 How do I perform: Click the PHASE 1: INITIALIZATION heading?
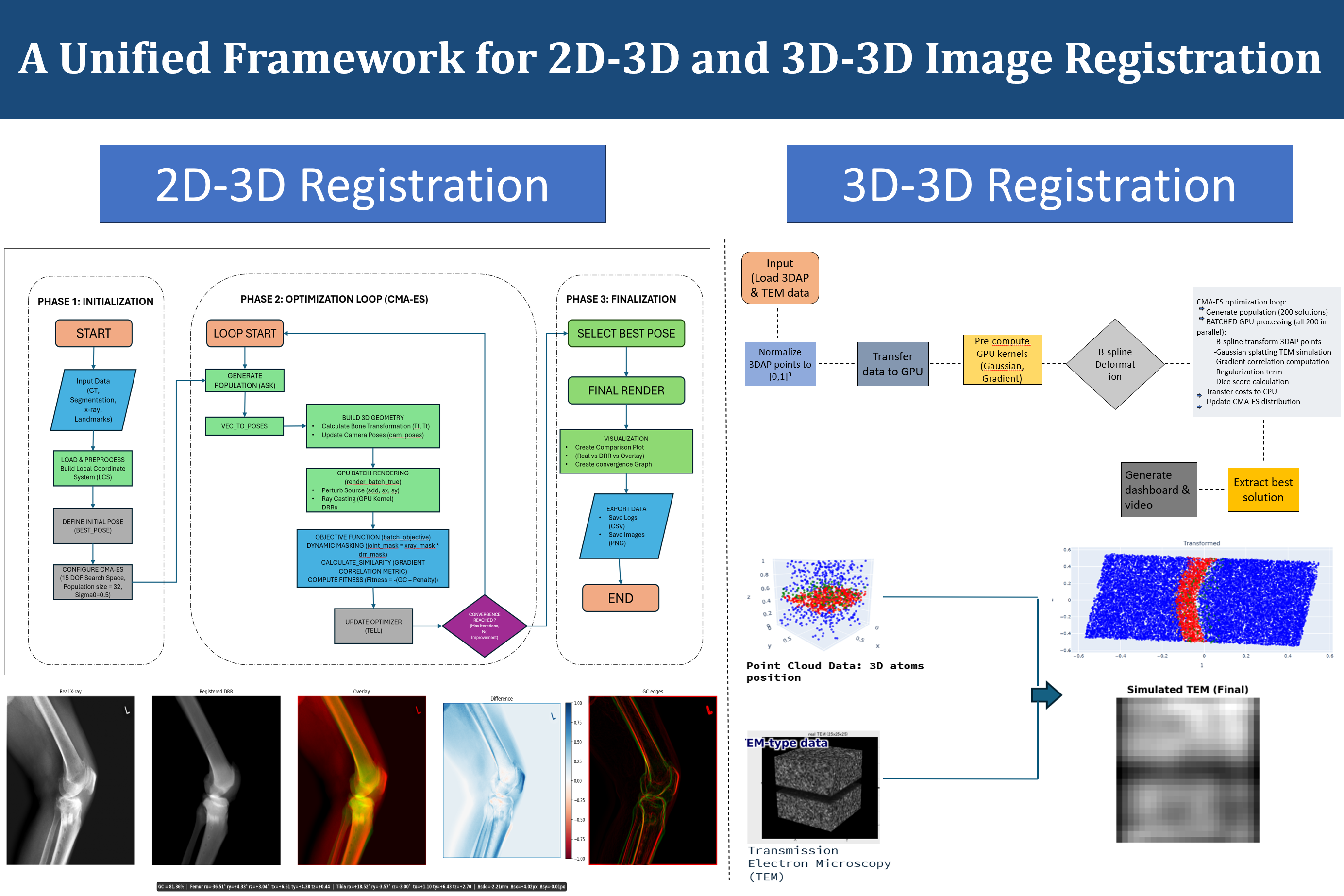coord(95,301)
